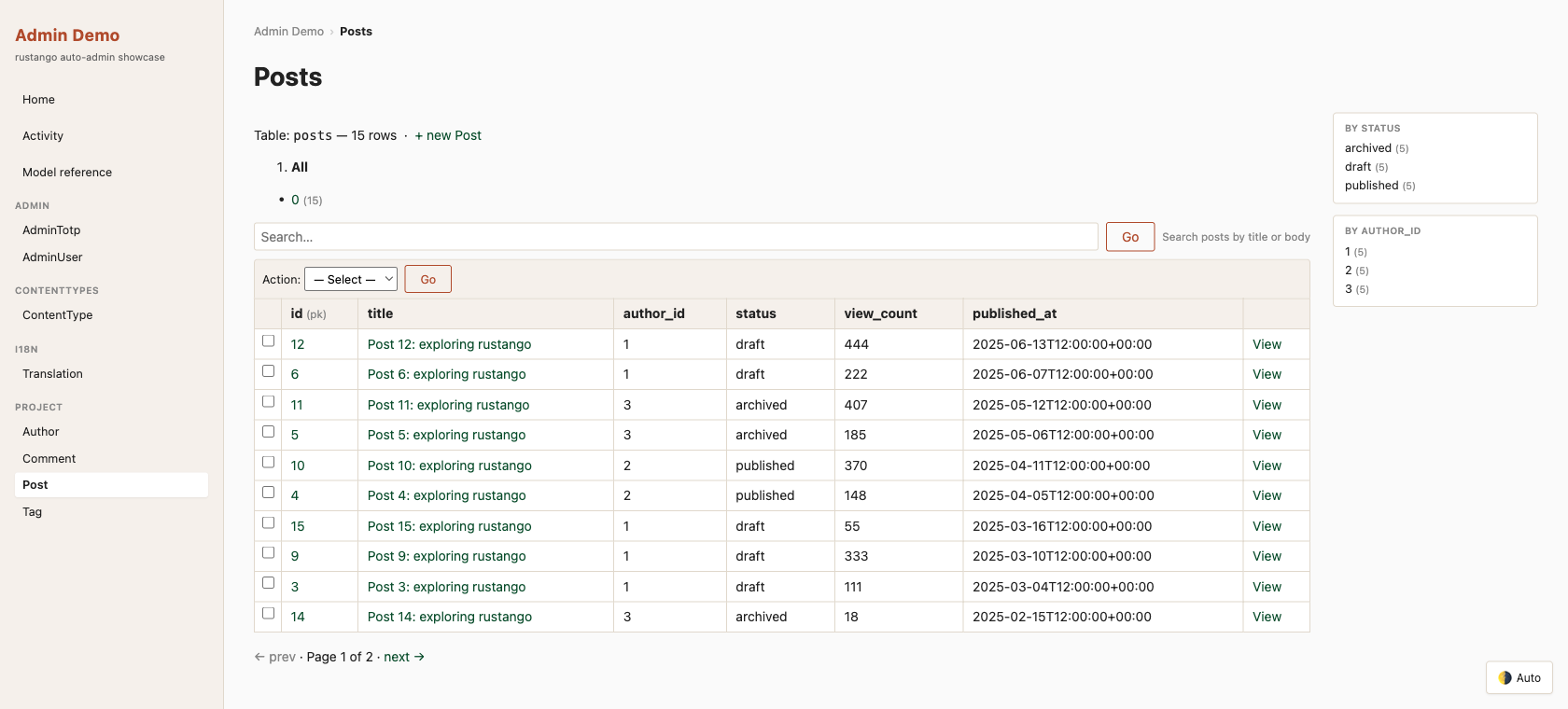
Task: Open the Action select dropdown
Action: coord(351,279)
